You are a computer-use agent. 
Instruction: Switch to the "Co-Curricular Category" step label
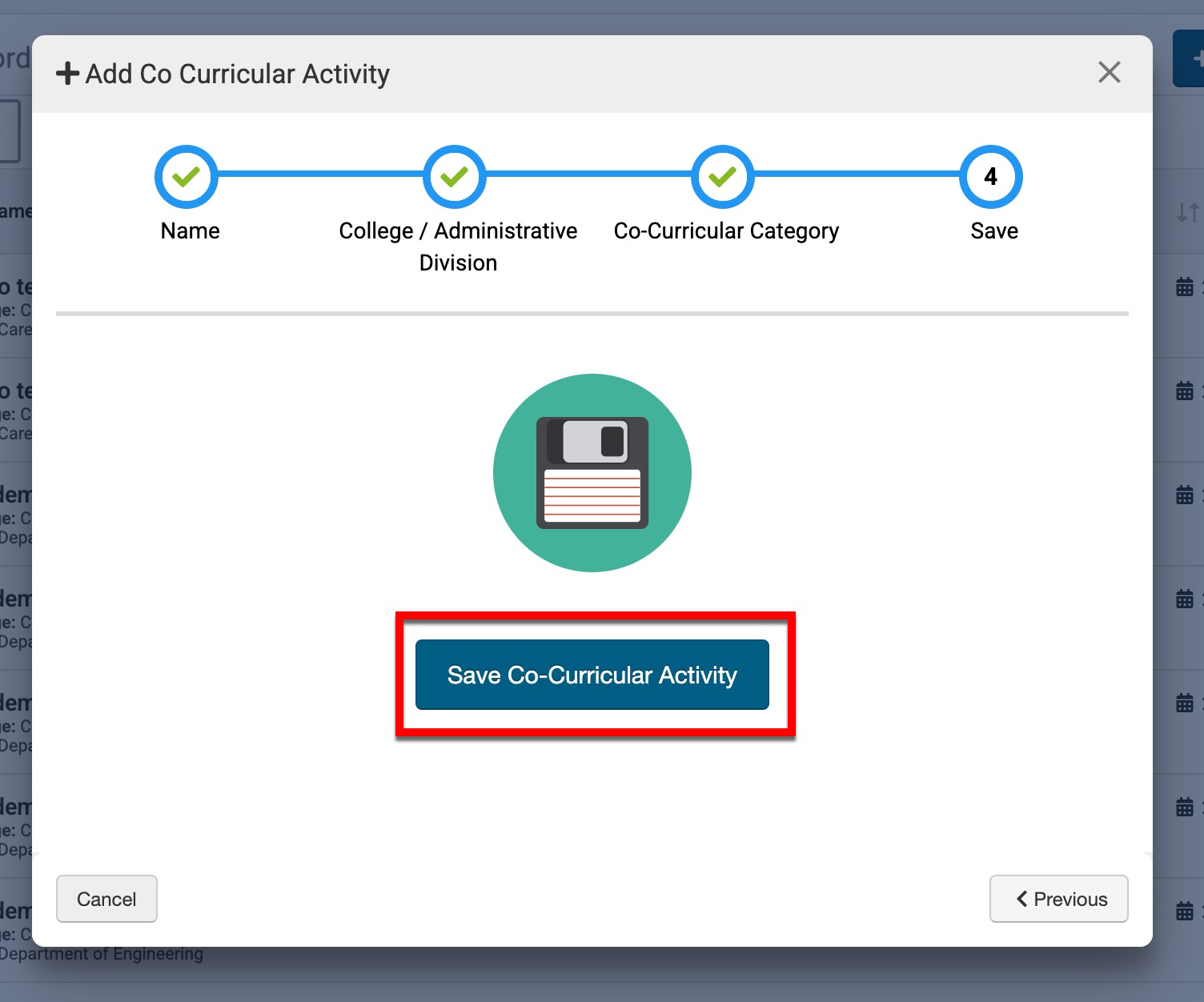click(x=726, y=230)
